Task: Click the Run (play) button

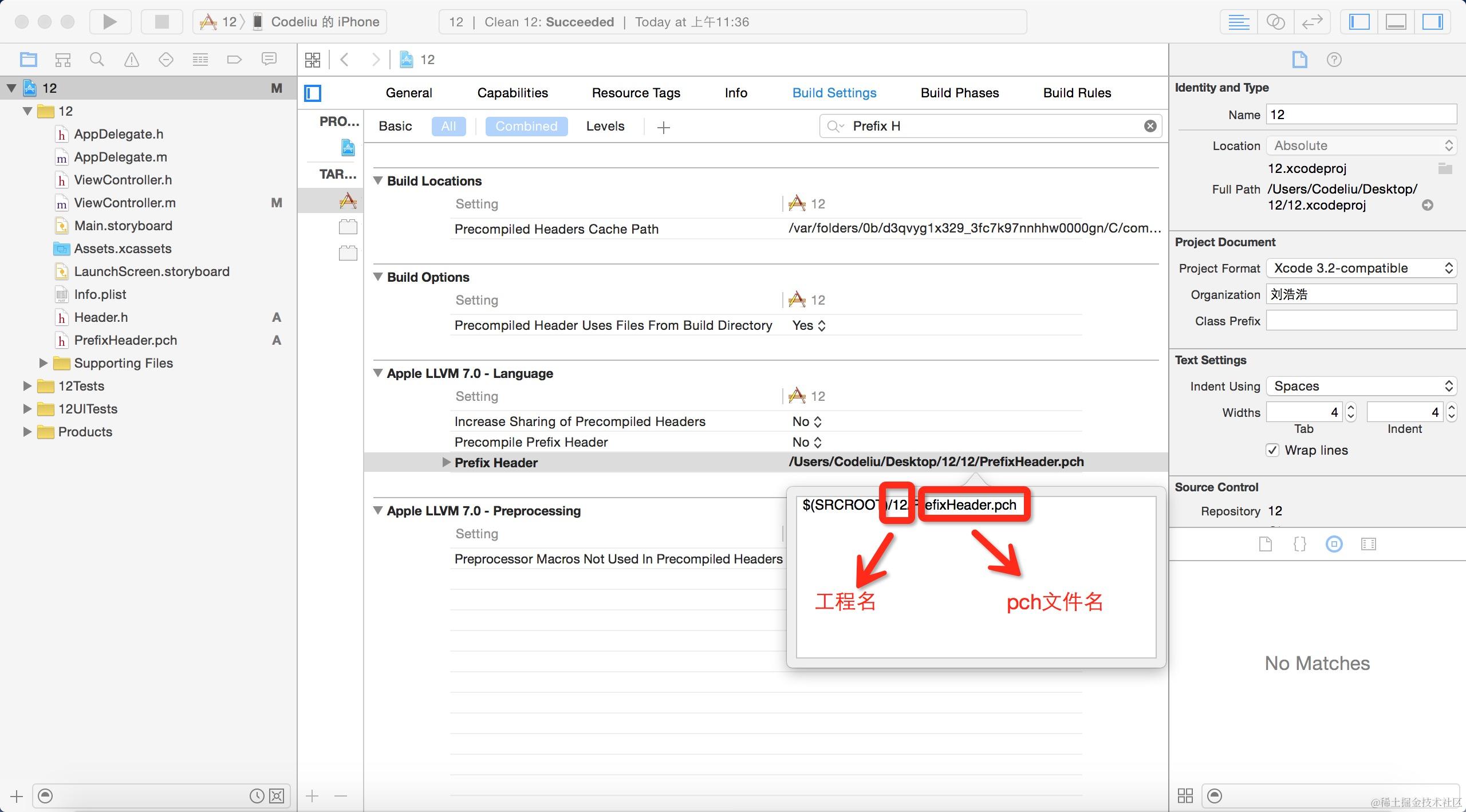Action: (109, 22)
